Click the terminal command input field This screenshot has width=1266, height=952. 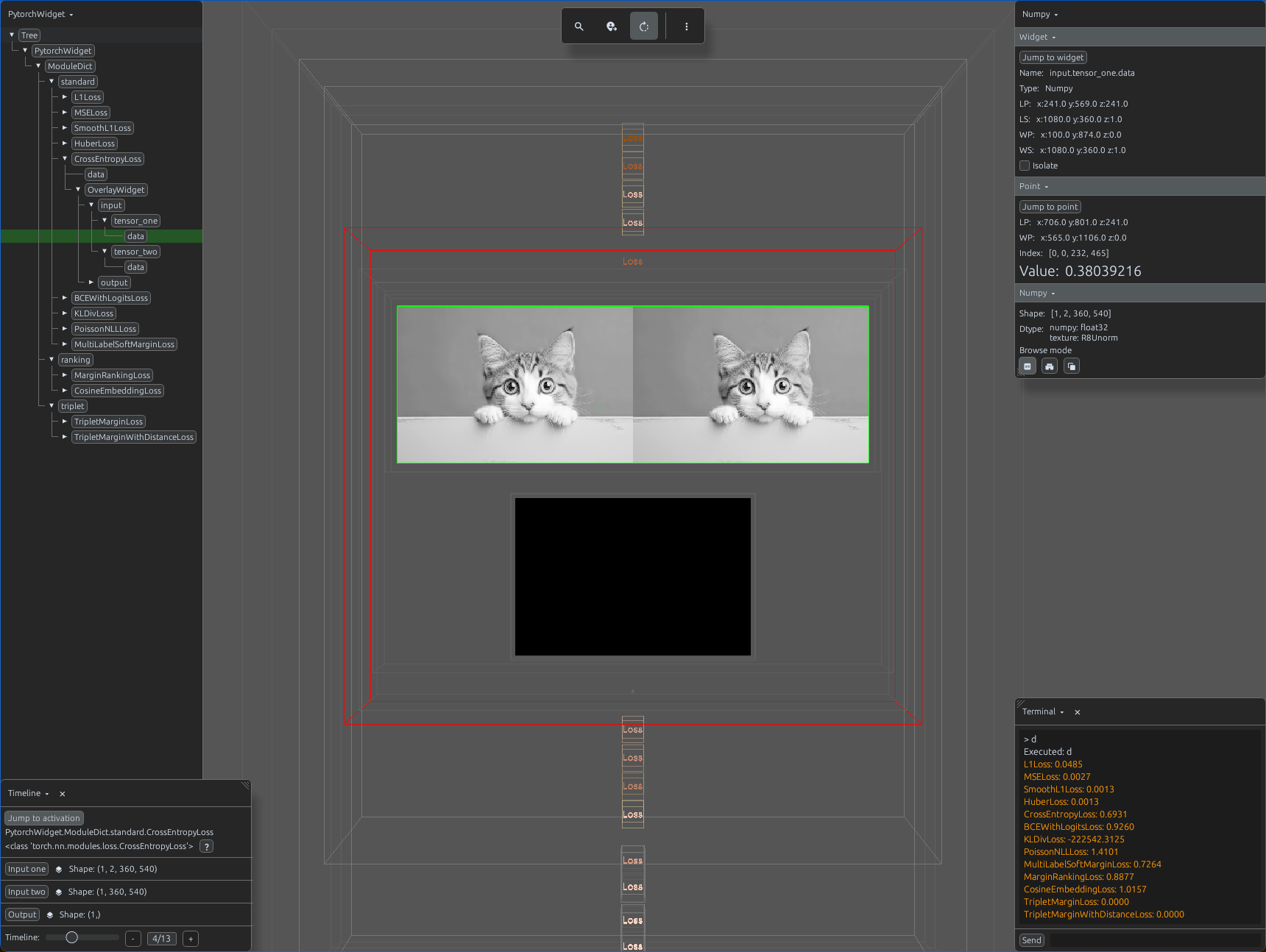pos(1155,941)
